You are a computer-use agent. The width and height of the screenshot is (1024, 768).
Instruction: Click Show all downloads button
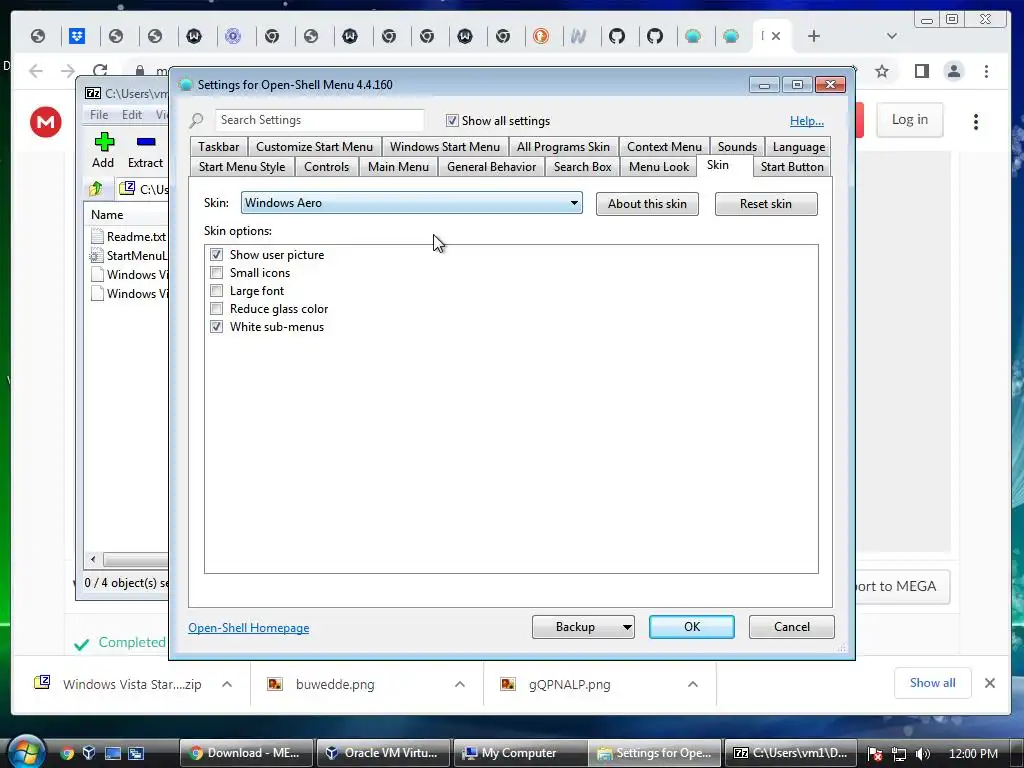point(932,683)
